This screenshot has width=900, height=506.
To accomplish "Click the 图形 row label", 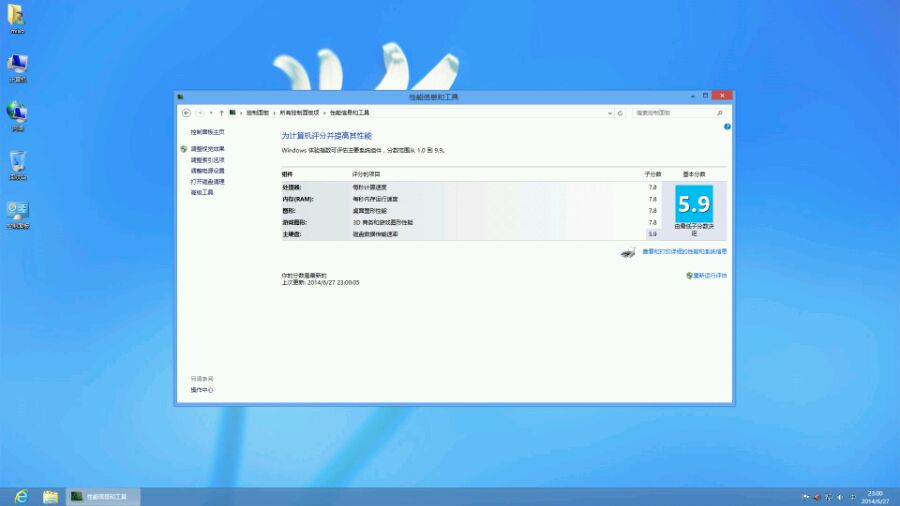I will [288, 211].
